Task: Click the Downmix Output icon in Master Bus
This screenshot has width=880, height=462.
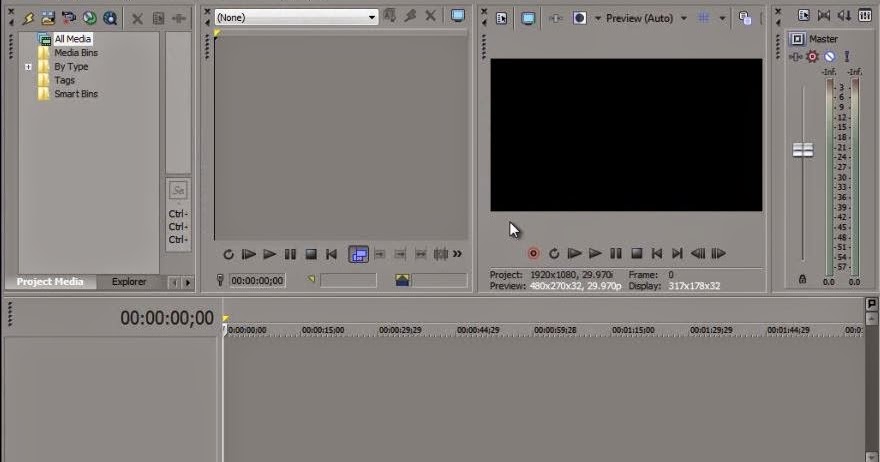Action: (x=824, y=16)
